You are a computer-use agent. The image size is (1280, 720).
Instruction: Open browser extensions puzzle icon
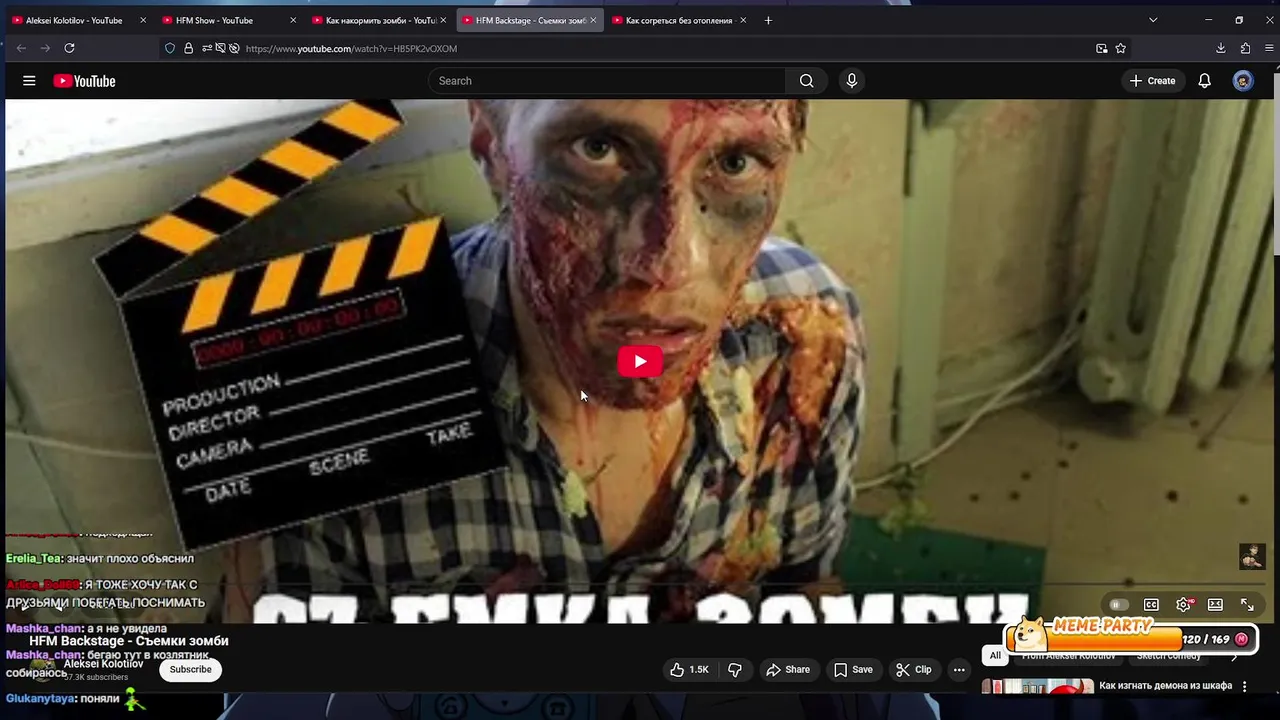(x=1245, y=48)
